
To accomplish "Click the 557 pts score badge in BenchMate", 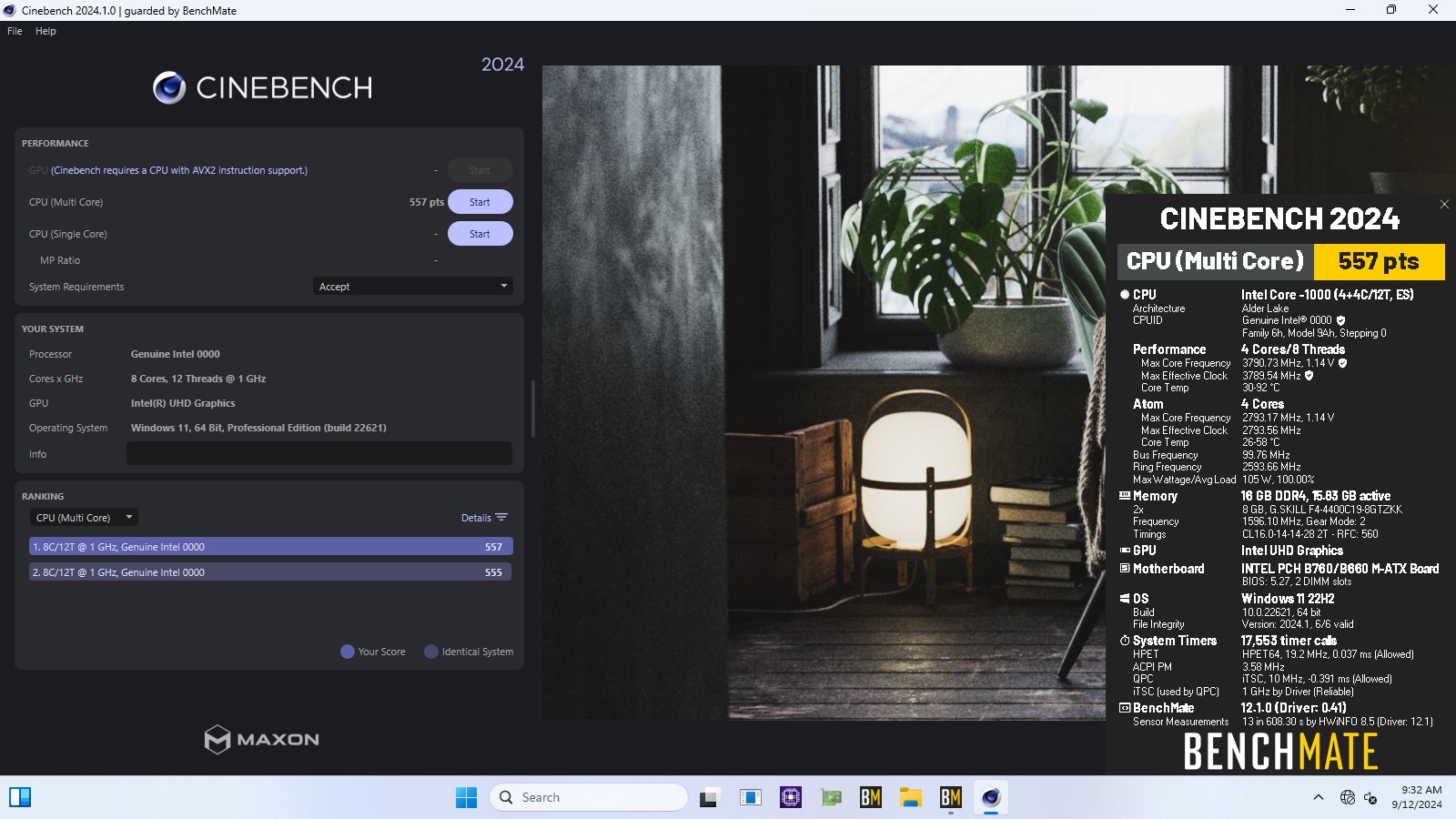I will (x=1379, y=262).
